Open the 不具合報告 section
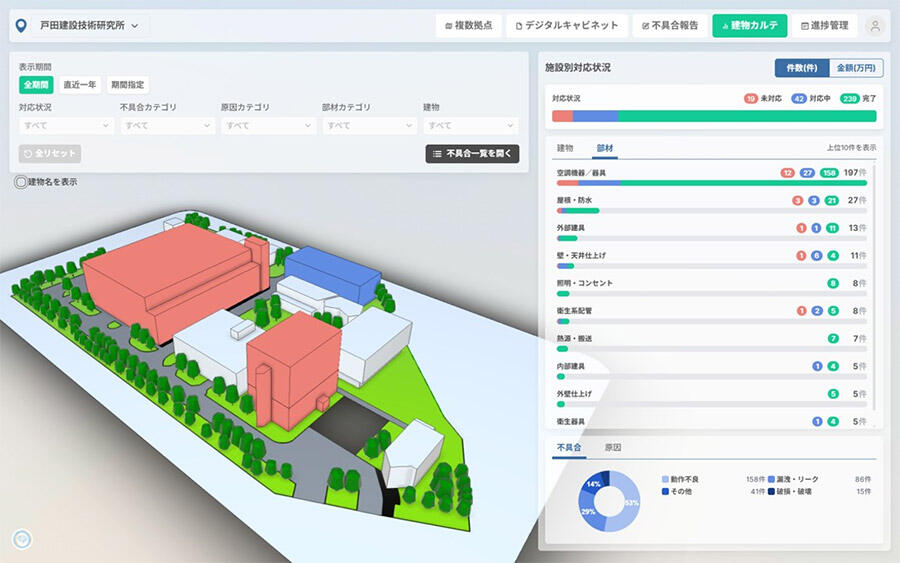Viewport: 900px width, 563px height. point(670,26)
